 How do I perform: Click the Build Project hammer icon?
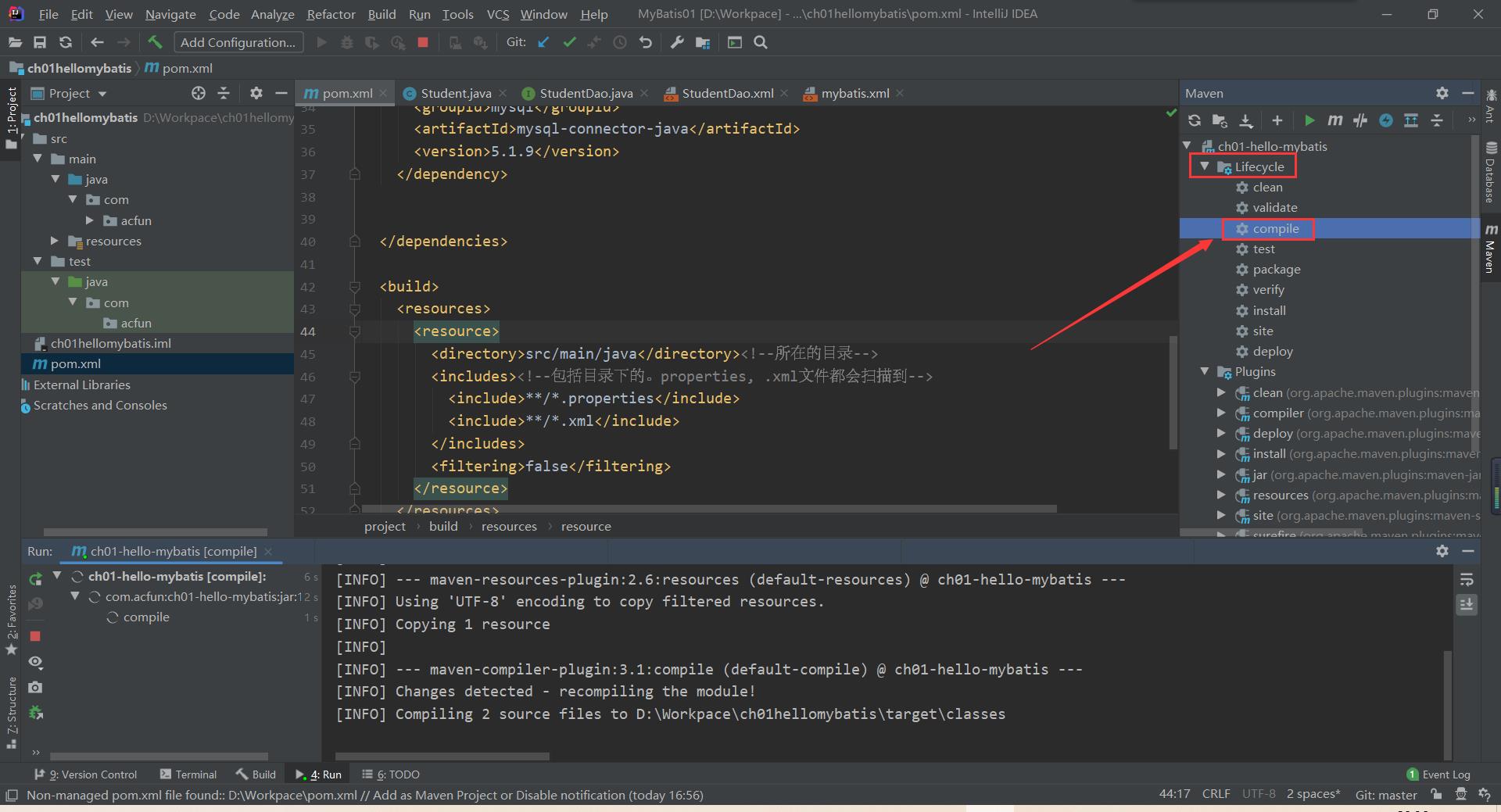(x=155, y=42)
